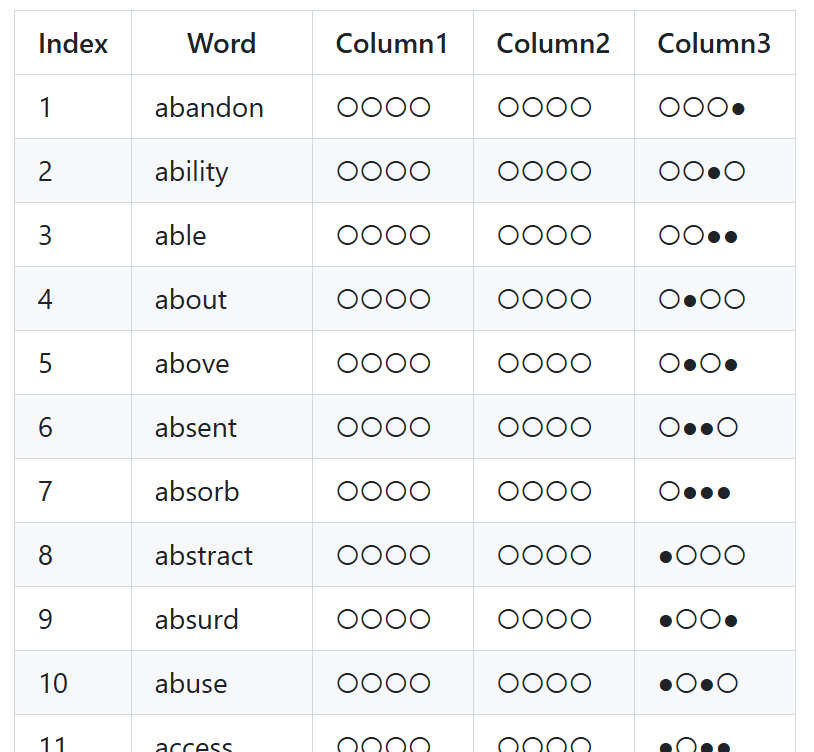Click the filled circle in abstract's Column3
Image resolution: width=814 pixels, height=752 pixels.
click(666, 557)
